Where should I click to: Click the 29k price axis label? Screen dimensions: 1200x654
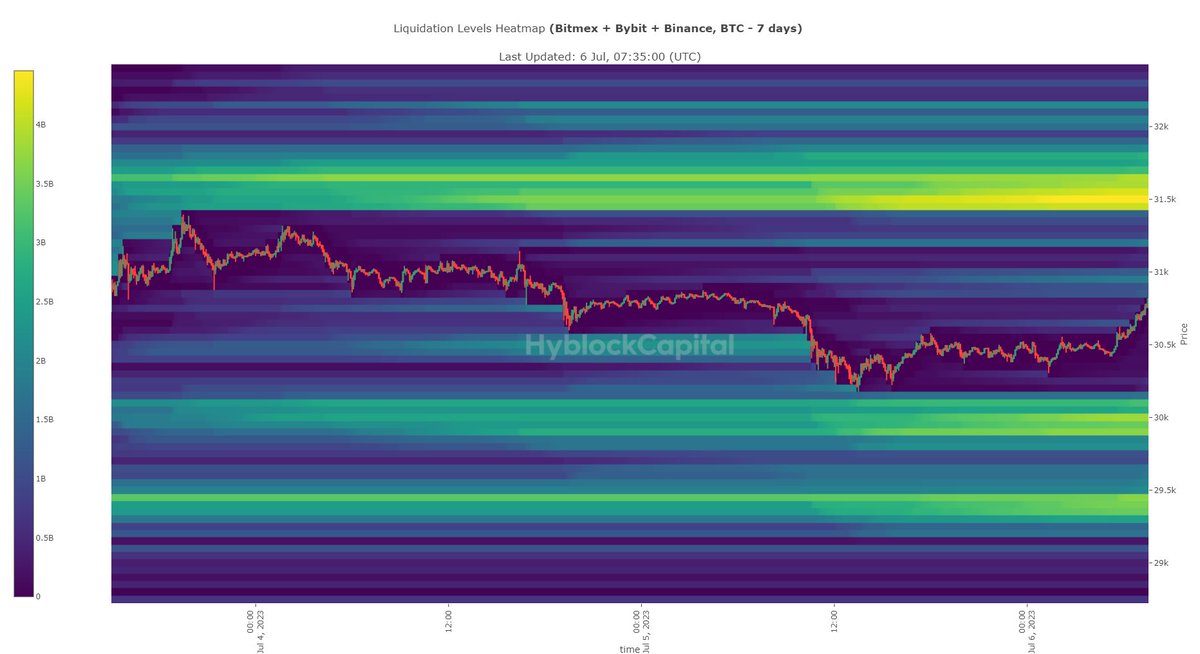(1161, 564)
